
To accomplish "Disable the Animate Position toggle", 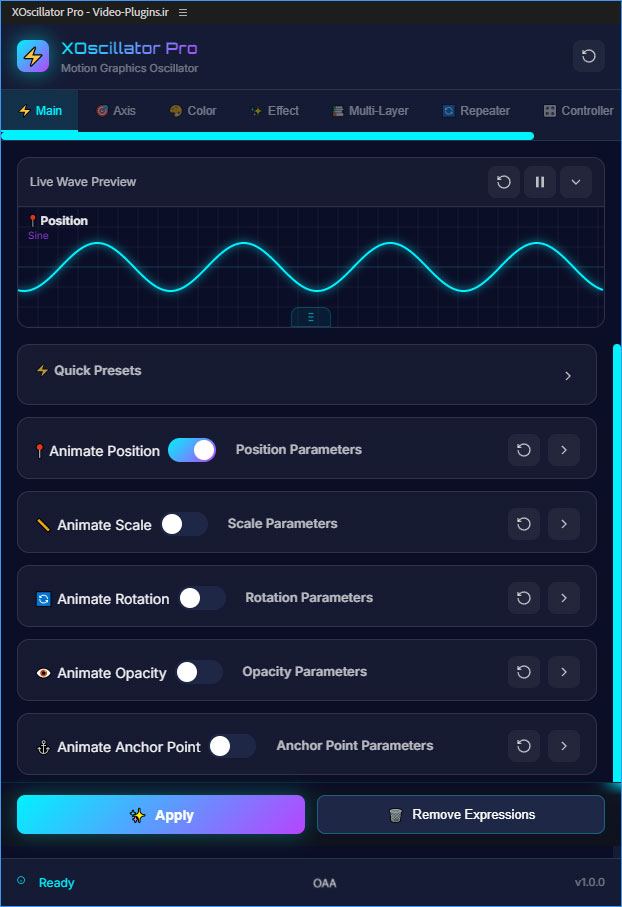I will 192,450.
